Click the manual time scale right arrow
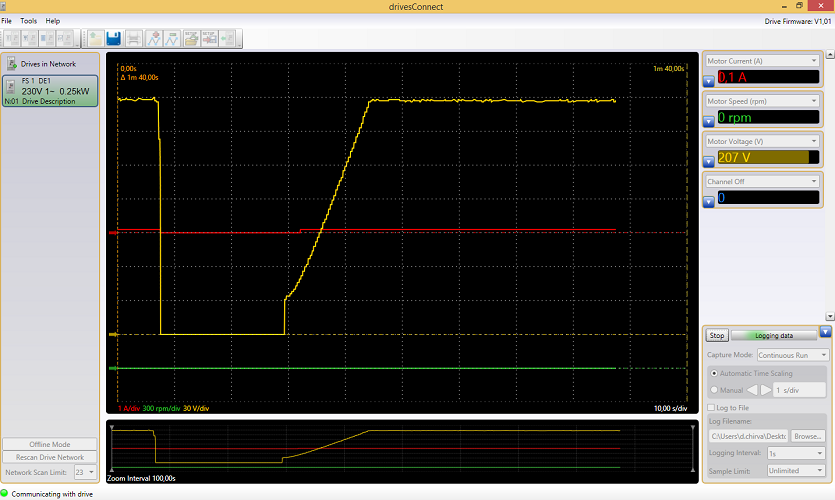 coord(766,390)
